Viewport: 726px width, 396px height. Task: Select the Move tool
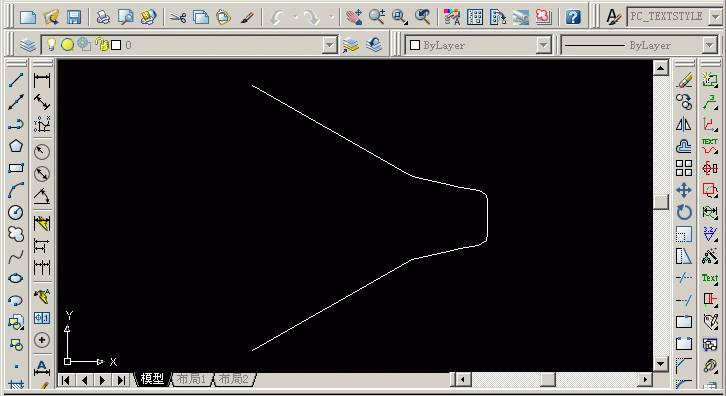tap(684, 190)
